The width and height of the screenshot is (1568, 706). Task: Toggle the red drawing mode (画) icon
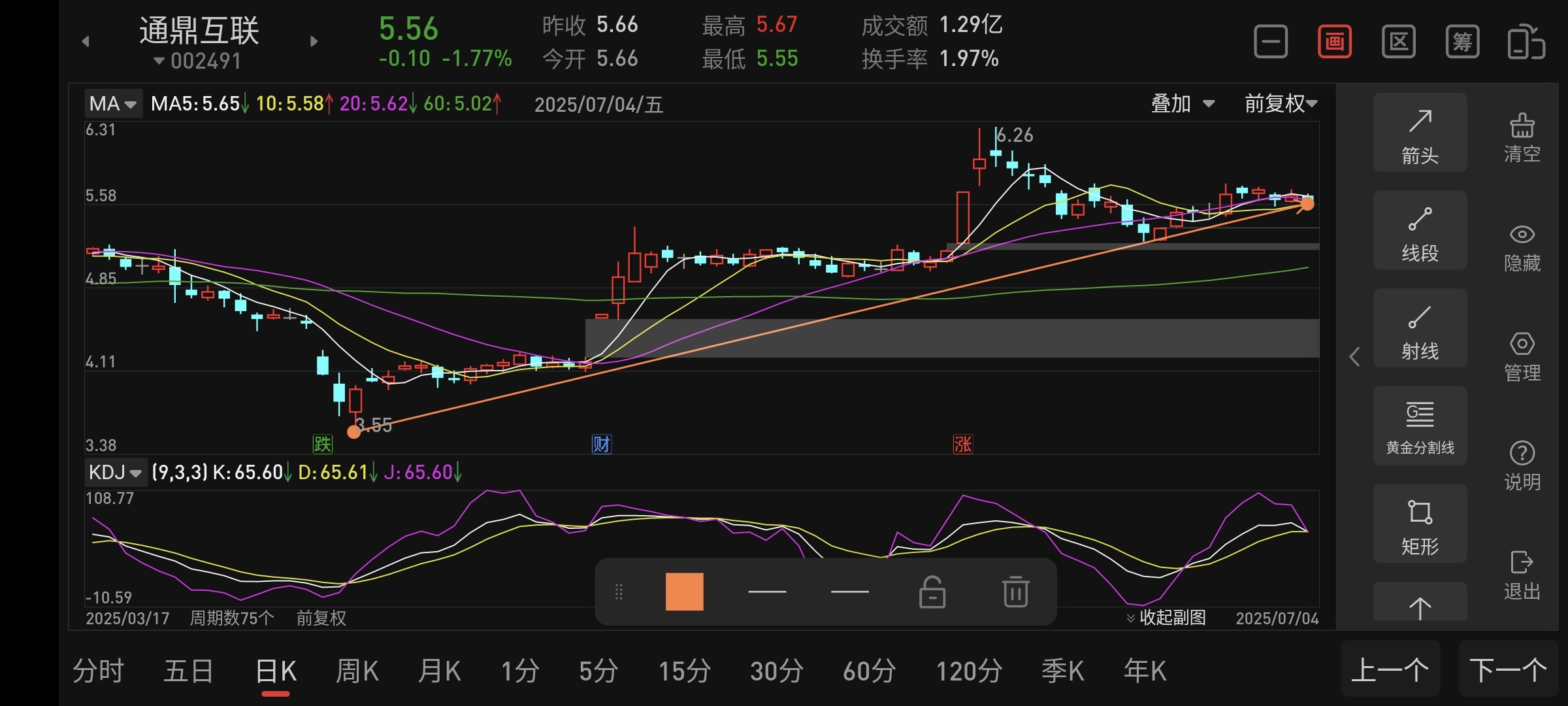pyautogui.click(x=1334, y=42)
